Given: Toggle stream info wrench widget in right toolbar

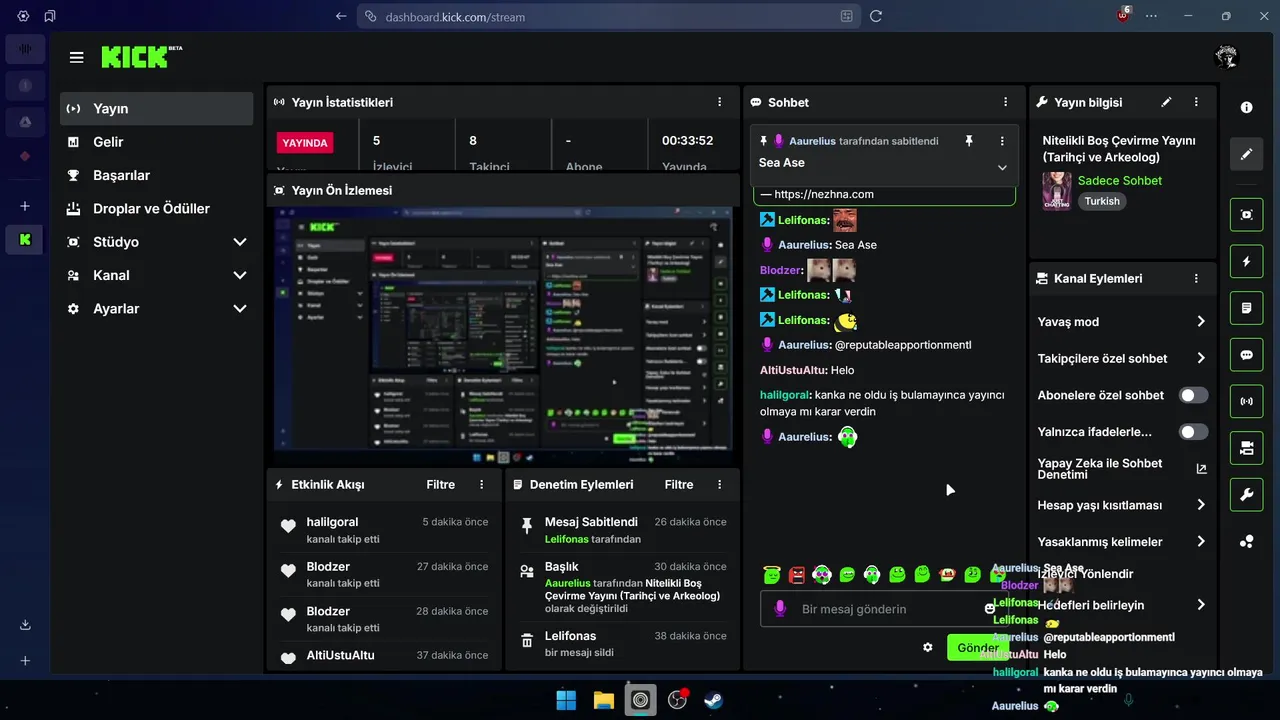Looking at the screenshot, I should tap(1246, 495).
